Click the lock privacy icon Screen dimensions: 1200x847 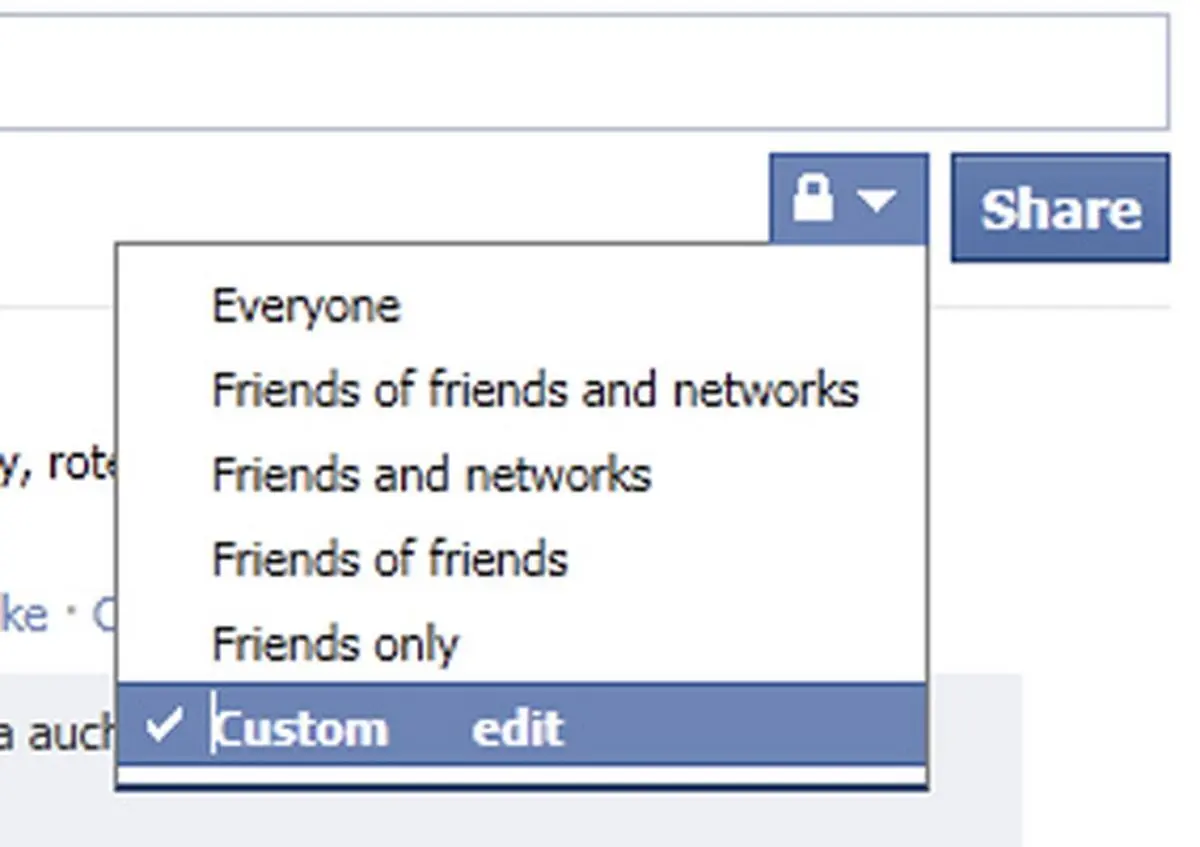point(813,199)
